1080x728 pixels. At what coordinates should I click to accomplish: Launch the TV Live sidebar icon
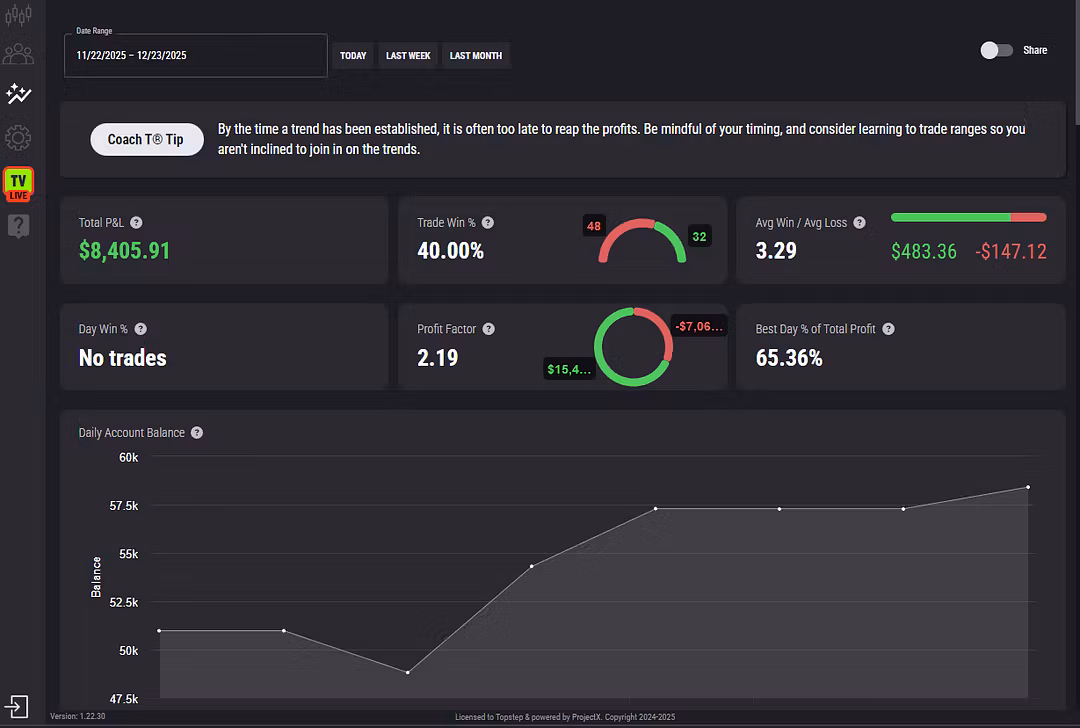18,184
